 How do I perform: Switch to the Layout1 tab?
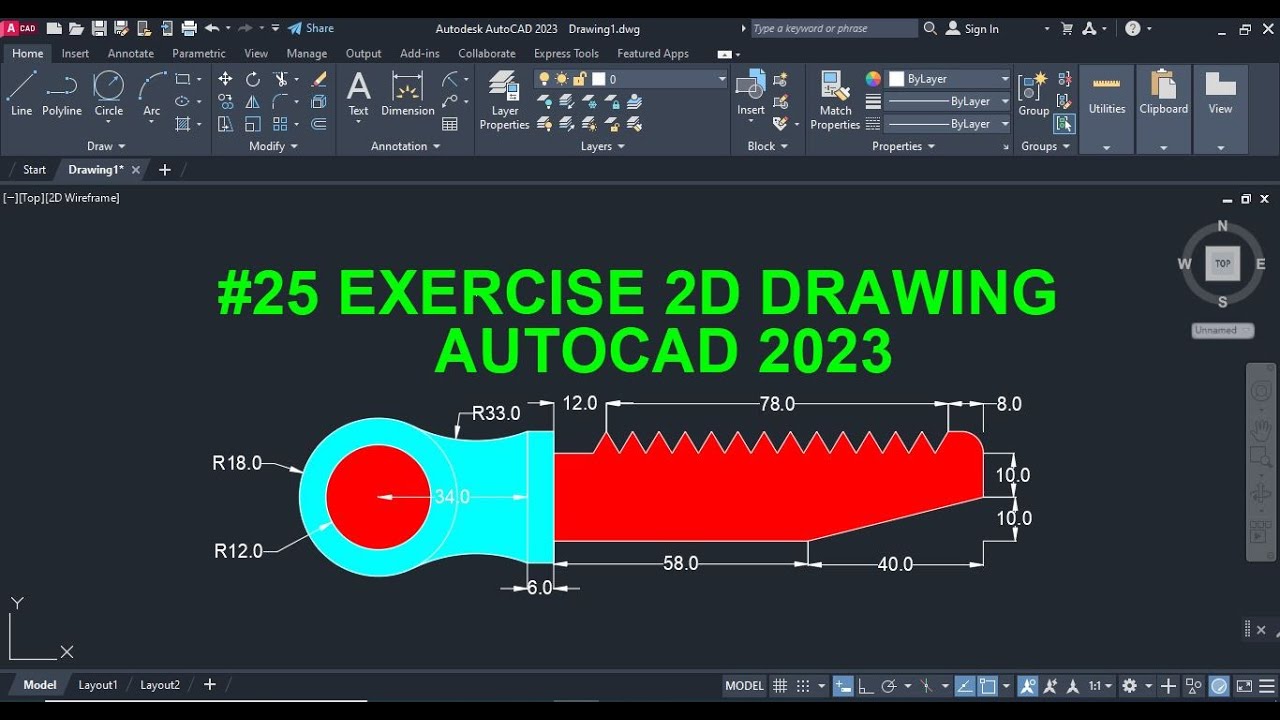point(98,685)
